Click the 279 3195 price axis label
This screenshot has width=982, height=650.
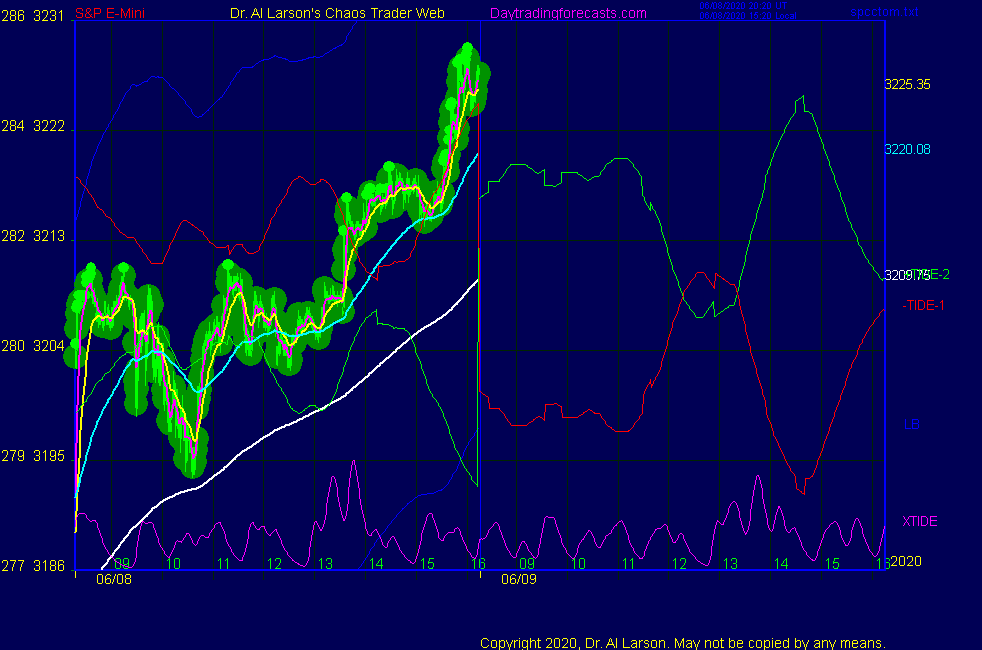[33, 456]
